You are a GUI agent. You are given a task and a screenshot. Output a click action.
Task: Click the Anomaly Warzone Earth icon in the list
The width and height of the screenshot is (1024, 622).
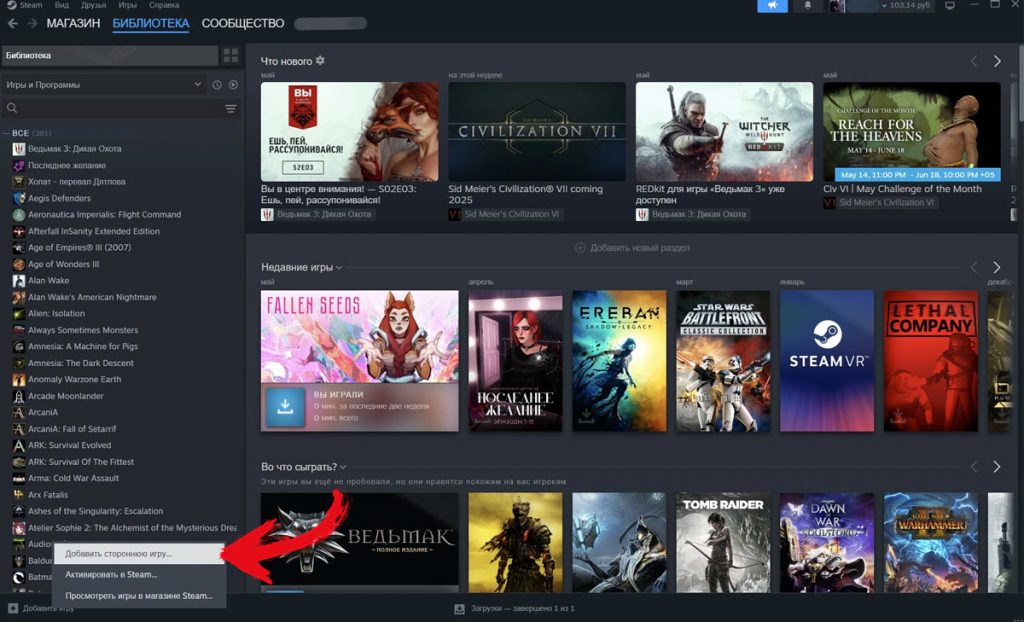[x=19, y=380]
